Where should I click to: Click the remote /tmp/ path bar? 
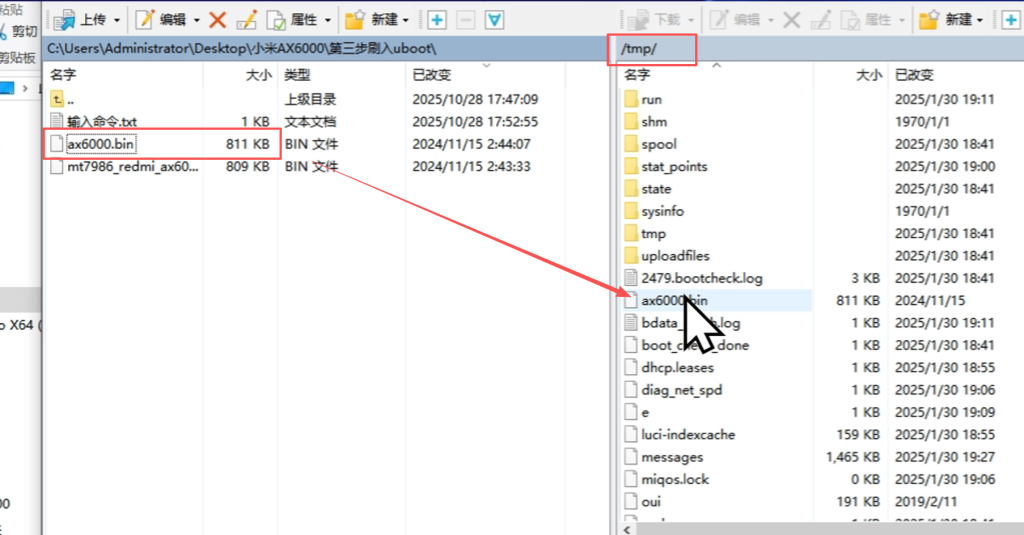[820, 49]
